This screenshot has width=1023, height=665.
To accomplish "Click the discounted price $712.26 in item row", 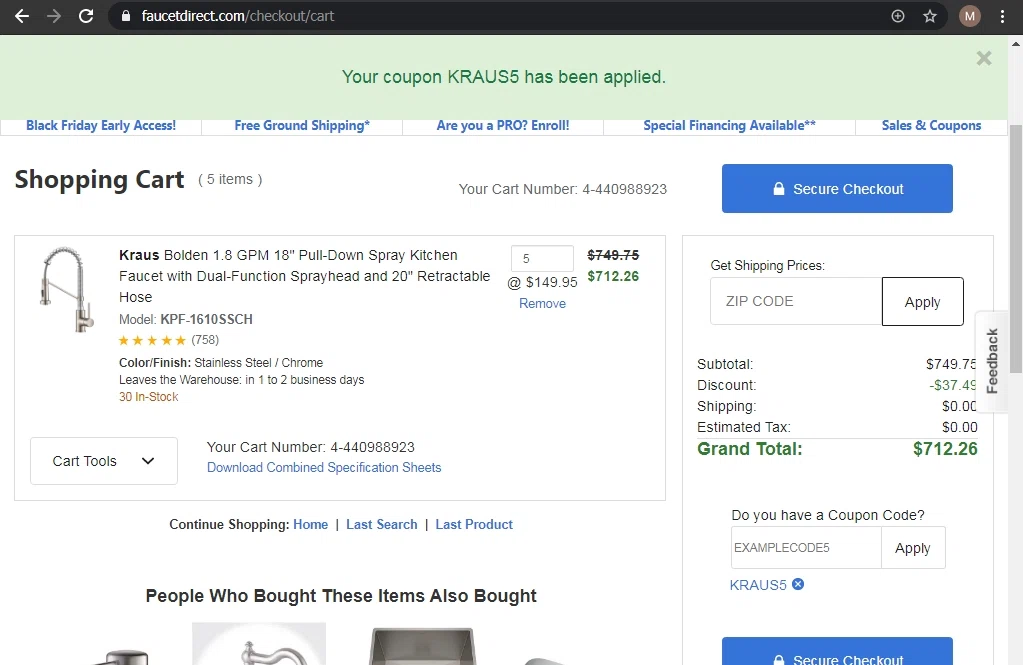I will click(613, 276).
